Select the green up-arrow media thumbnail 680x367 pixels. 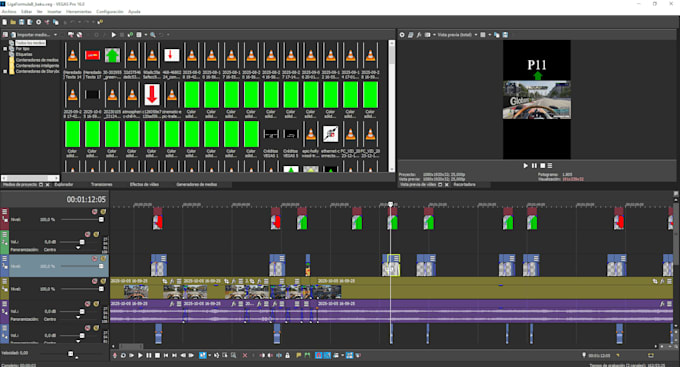click(112, 56)
